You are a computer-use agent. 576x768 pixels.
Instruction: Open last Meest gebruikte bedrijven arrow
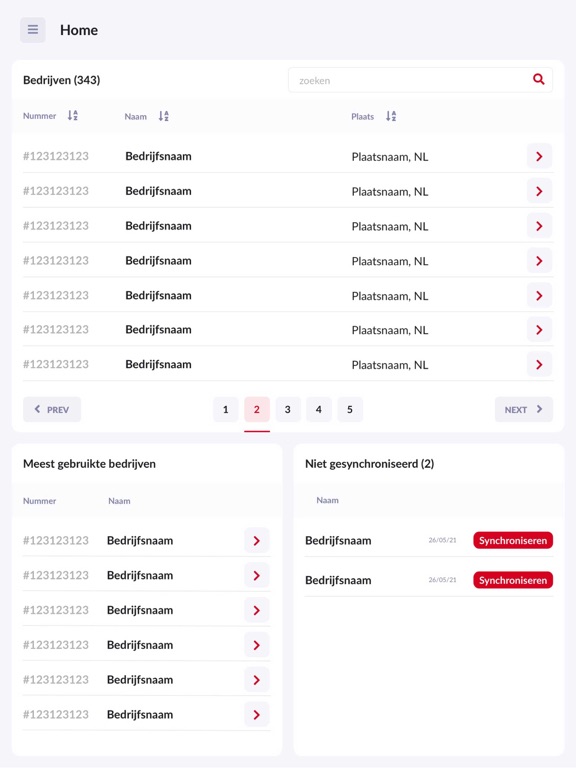(x=257, y=715)
